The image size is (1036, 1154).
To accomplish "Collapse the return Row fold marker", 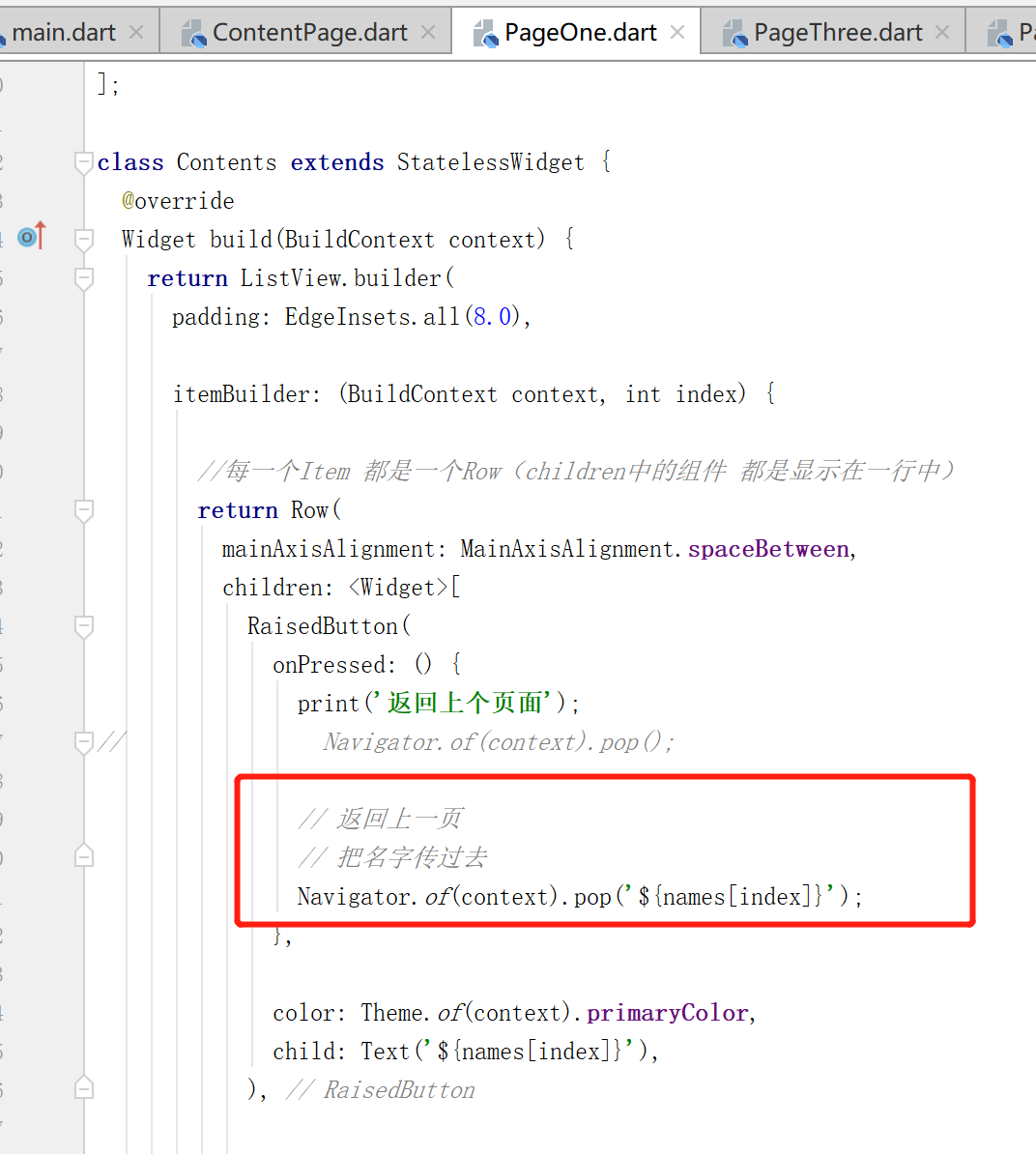I will click(x=84, y=510).
